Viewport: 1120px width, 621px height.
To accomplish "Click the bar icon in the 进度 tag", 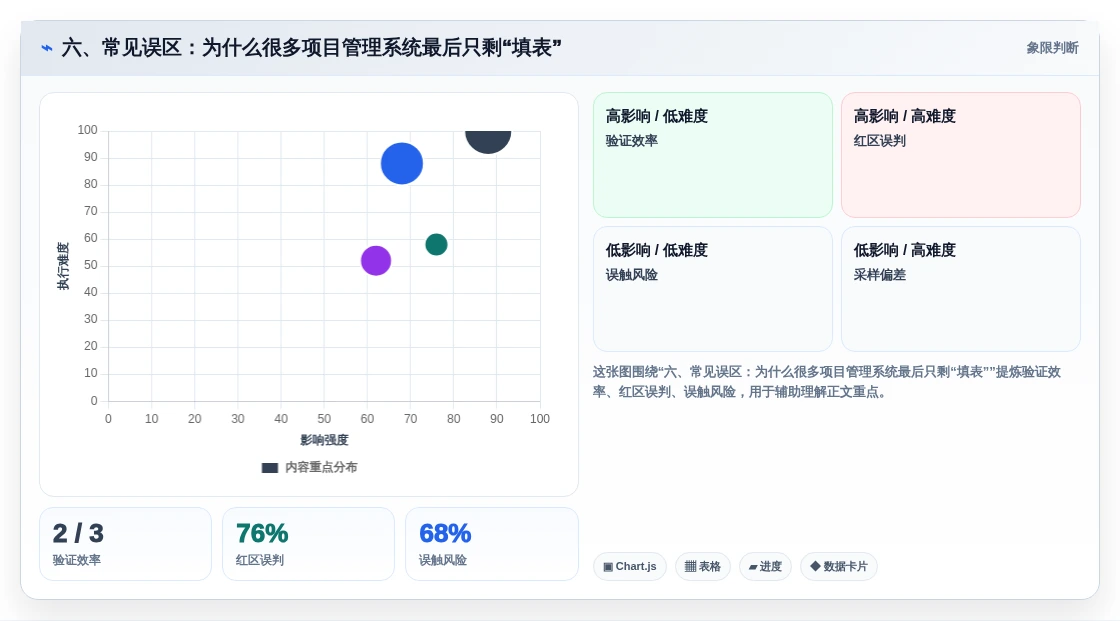I will click(753, 567).
